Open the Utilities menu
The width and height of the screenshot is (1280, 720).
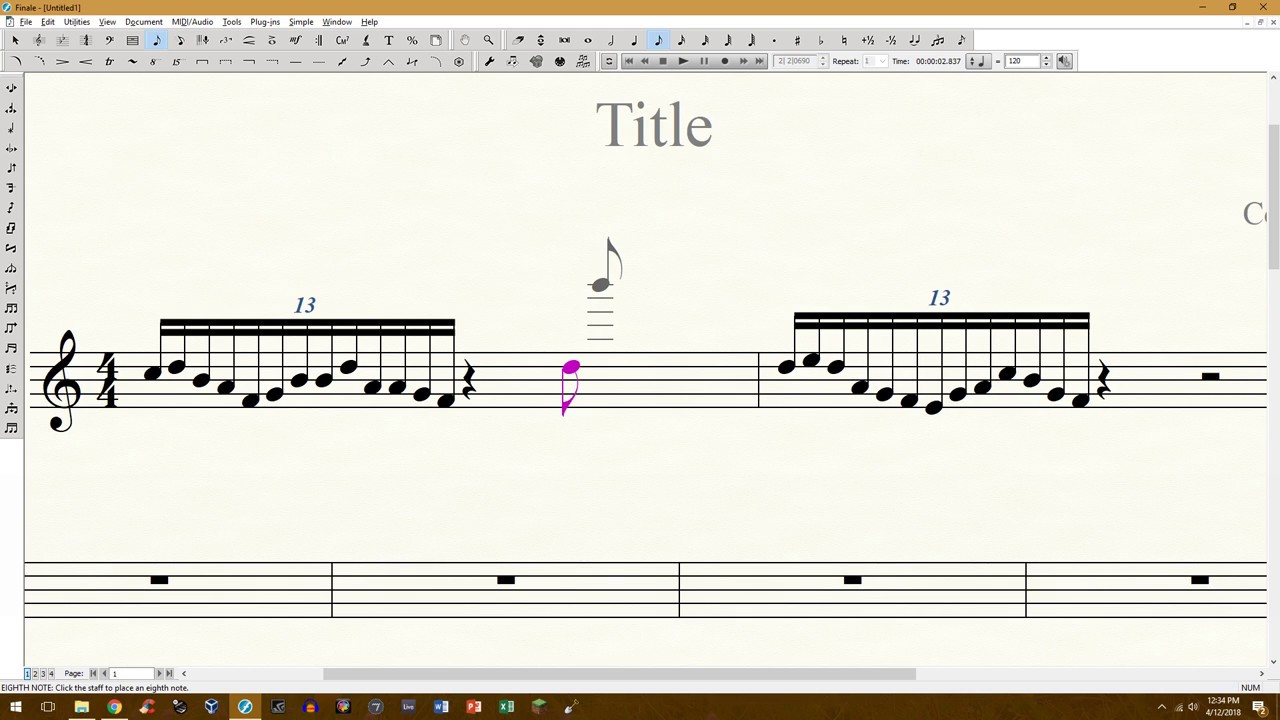(x=77, y=22)
